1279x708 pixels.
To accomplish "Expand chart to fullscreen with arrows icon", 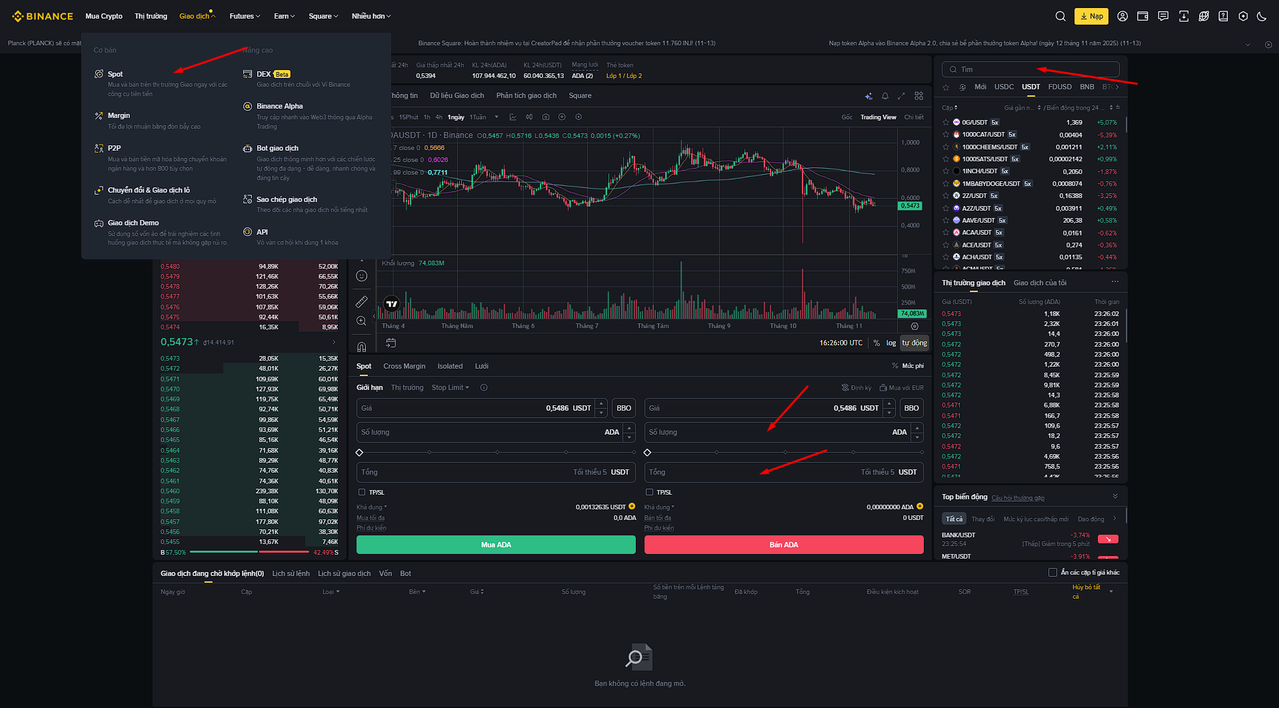I will point(901,96).
